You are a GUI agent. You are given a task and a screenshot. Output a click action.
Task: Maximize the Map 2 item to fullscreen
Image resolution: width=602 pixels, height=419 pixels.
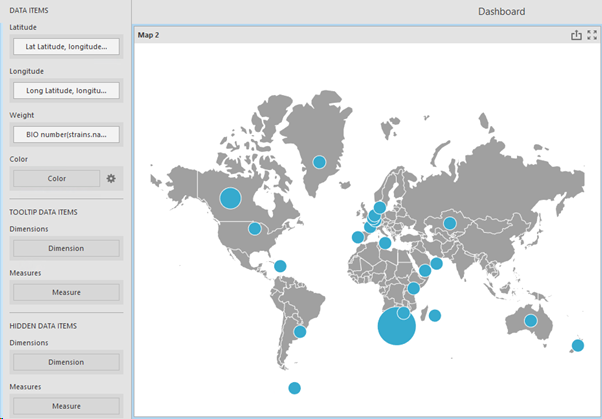[x=592, y=35]
